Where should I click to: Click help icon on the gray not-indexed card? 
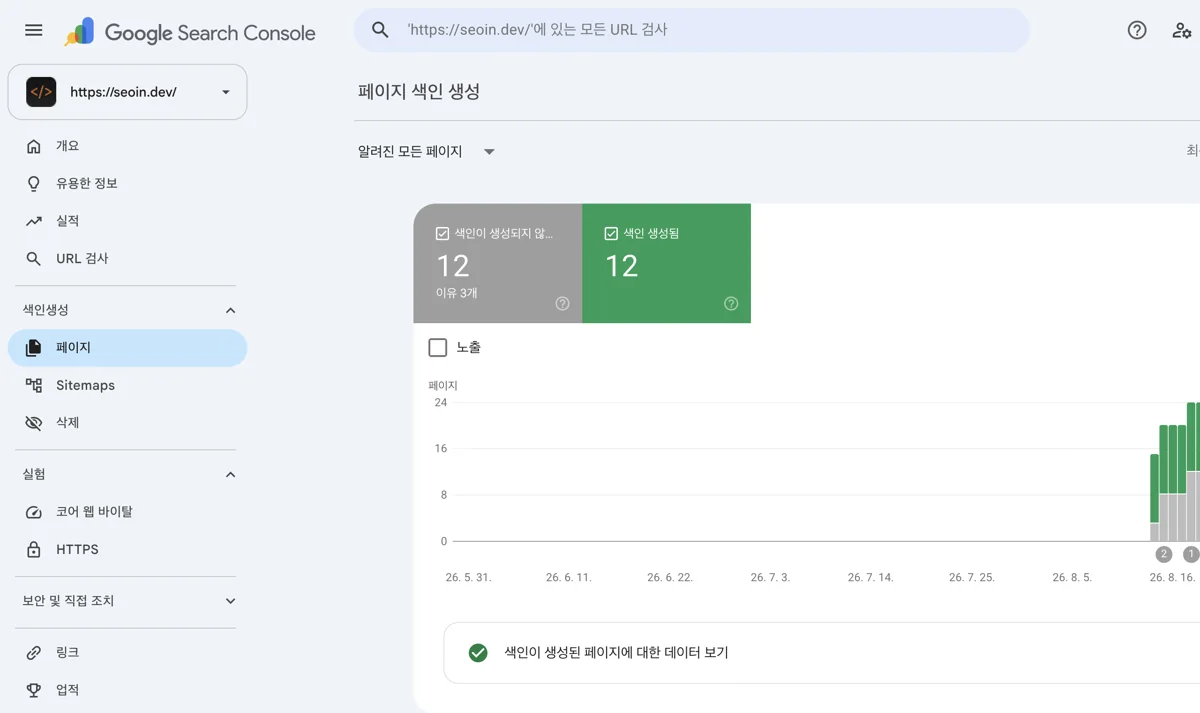(562, 304)
